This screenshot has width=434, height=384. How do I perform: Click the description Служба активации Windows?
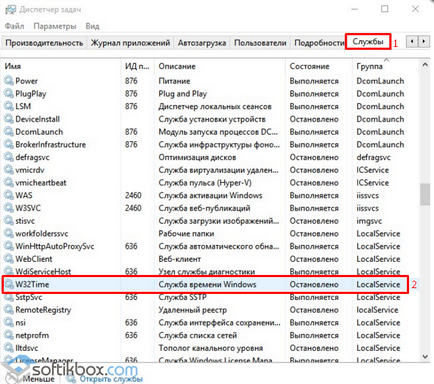[x=210, y=195]
